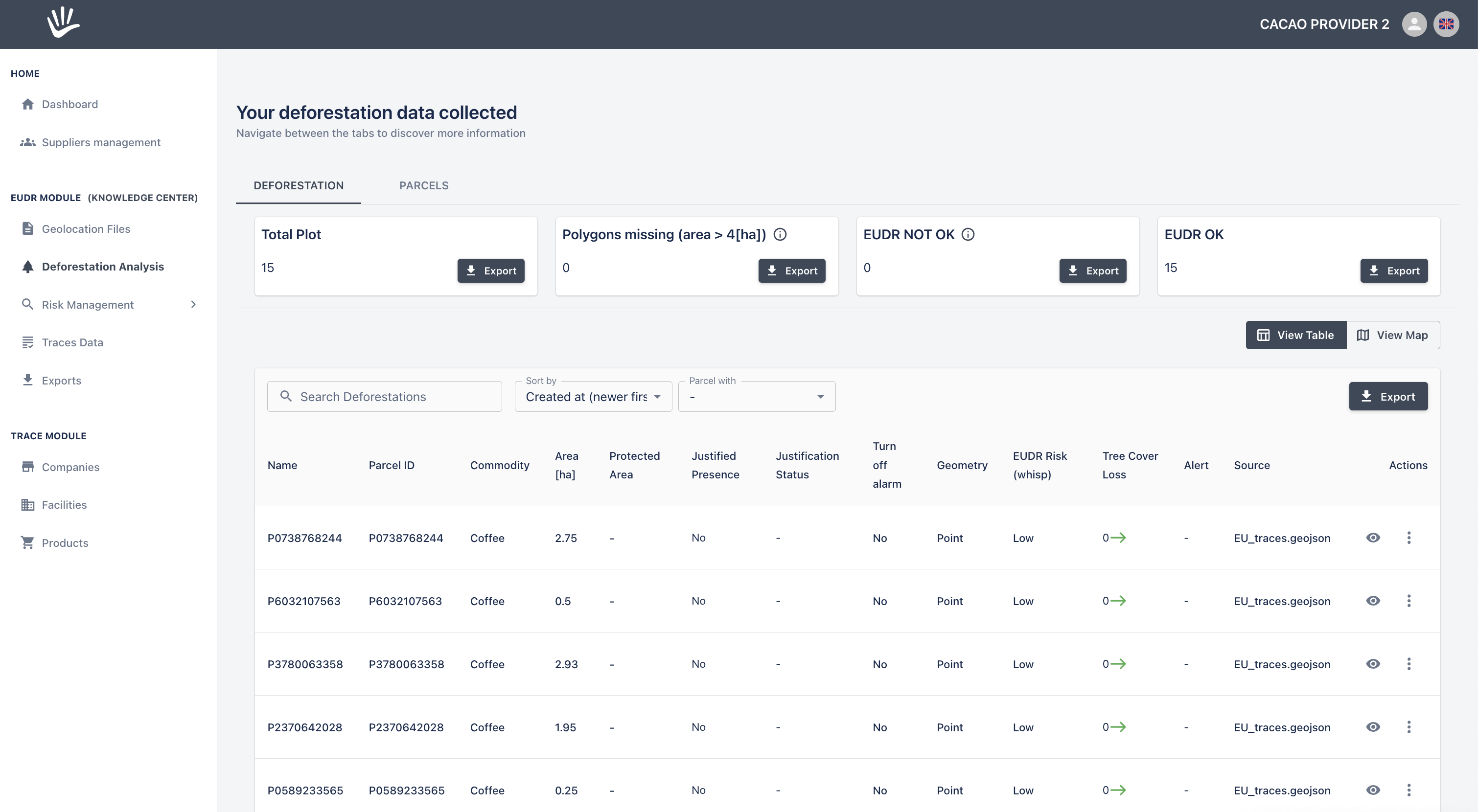Open the Parcel with filter dropdown
This screenshot has height=812, width=1478.
coord(756,396)
